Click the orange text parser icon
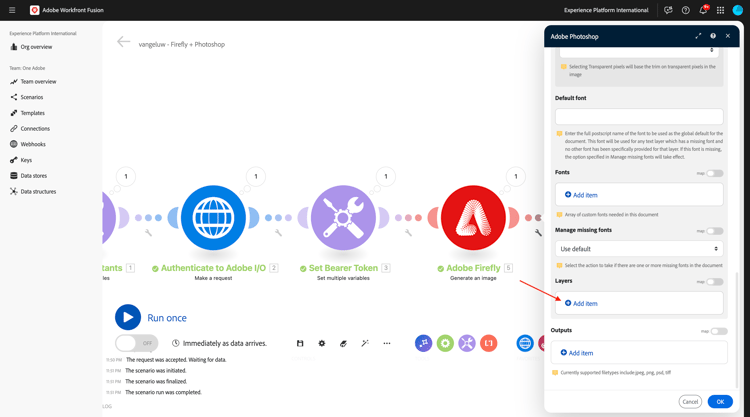This screenshot has width=750, height=417. click(488, 343)
